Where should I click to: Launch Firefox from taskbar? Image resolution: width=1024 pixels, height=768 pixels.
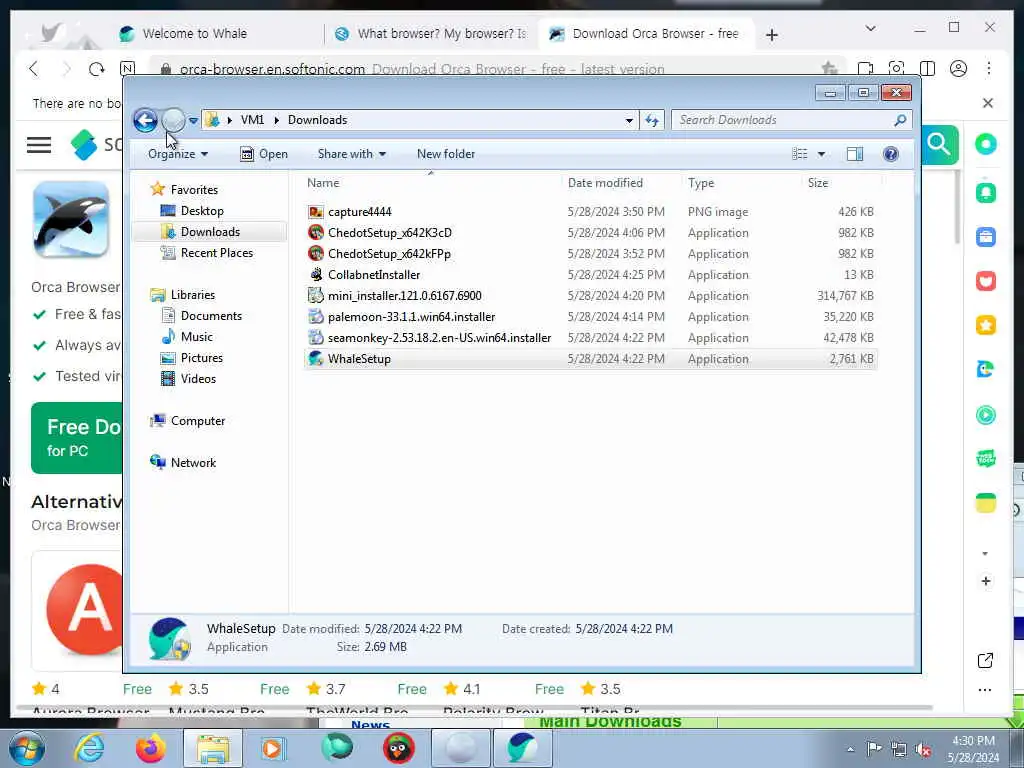click(150, 748)
